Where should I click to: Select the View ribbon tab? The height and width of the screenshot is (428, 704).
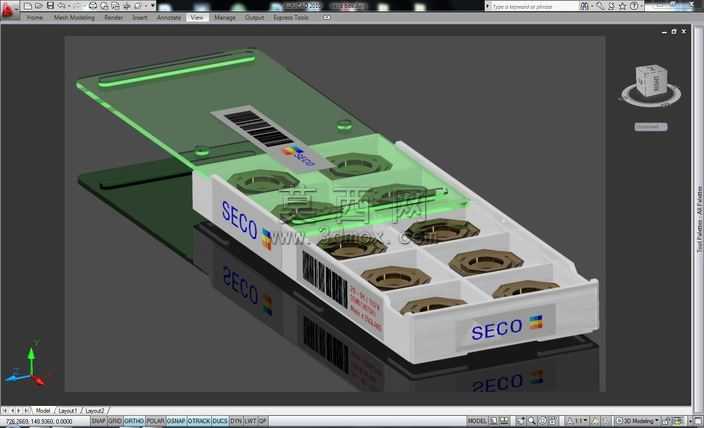tap(197, 18)
